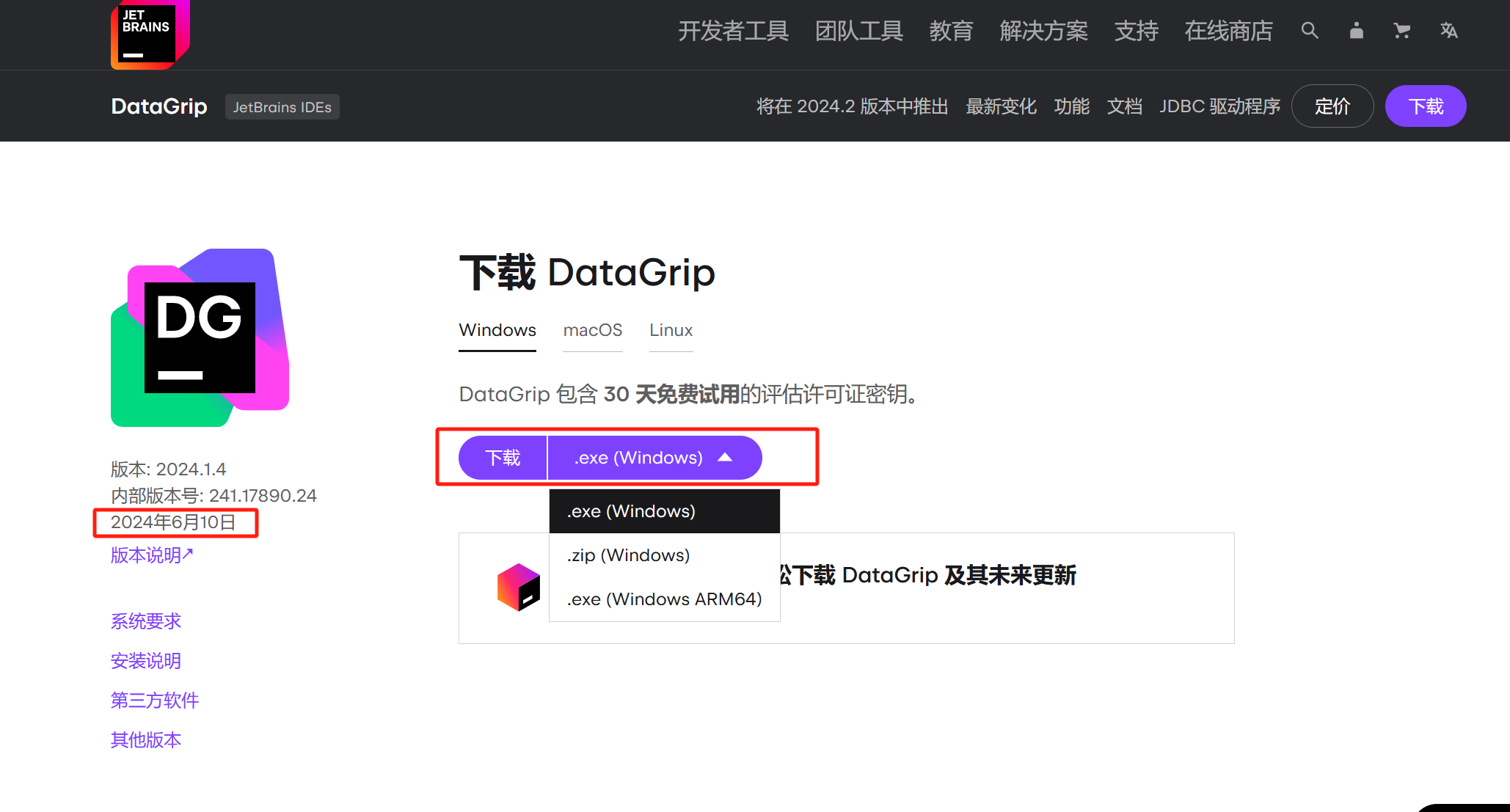Screen dimensions: 1510x812
Task: Open 将在 2024.2 版本中推出 link
Action: coord(853,106)
